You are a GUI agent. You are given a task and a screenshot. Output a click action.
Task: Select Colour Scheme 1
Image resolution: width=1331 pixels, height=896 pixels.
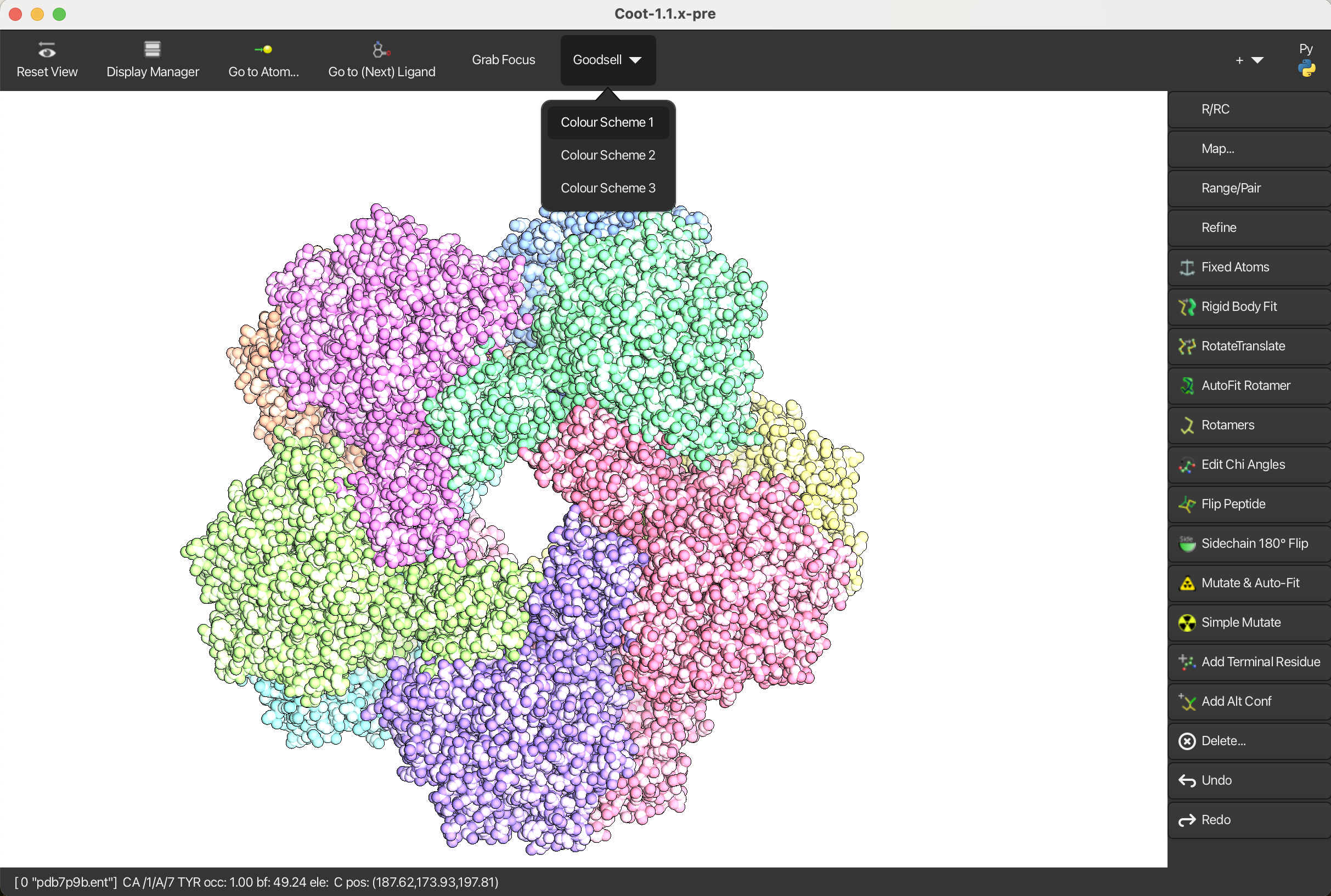click(x=607, y=122)
